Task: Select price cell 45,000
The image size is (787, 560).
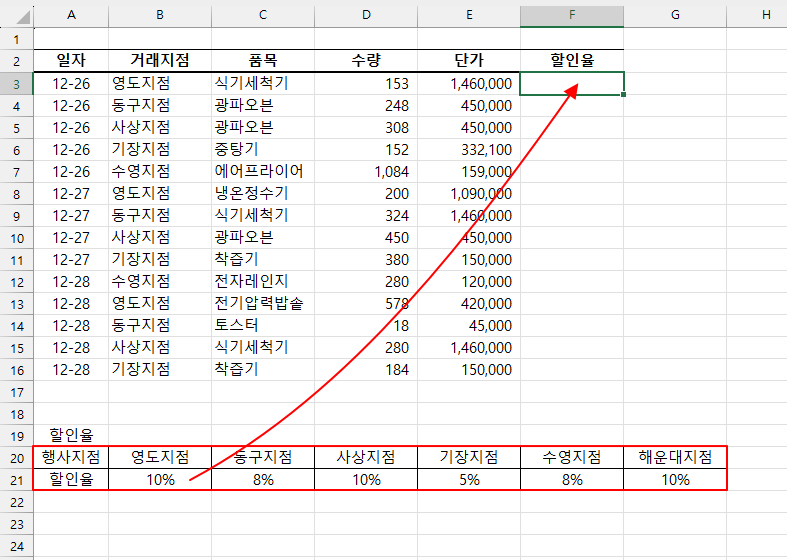Action: click(x=469, y=326)
